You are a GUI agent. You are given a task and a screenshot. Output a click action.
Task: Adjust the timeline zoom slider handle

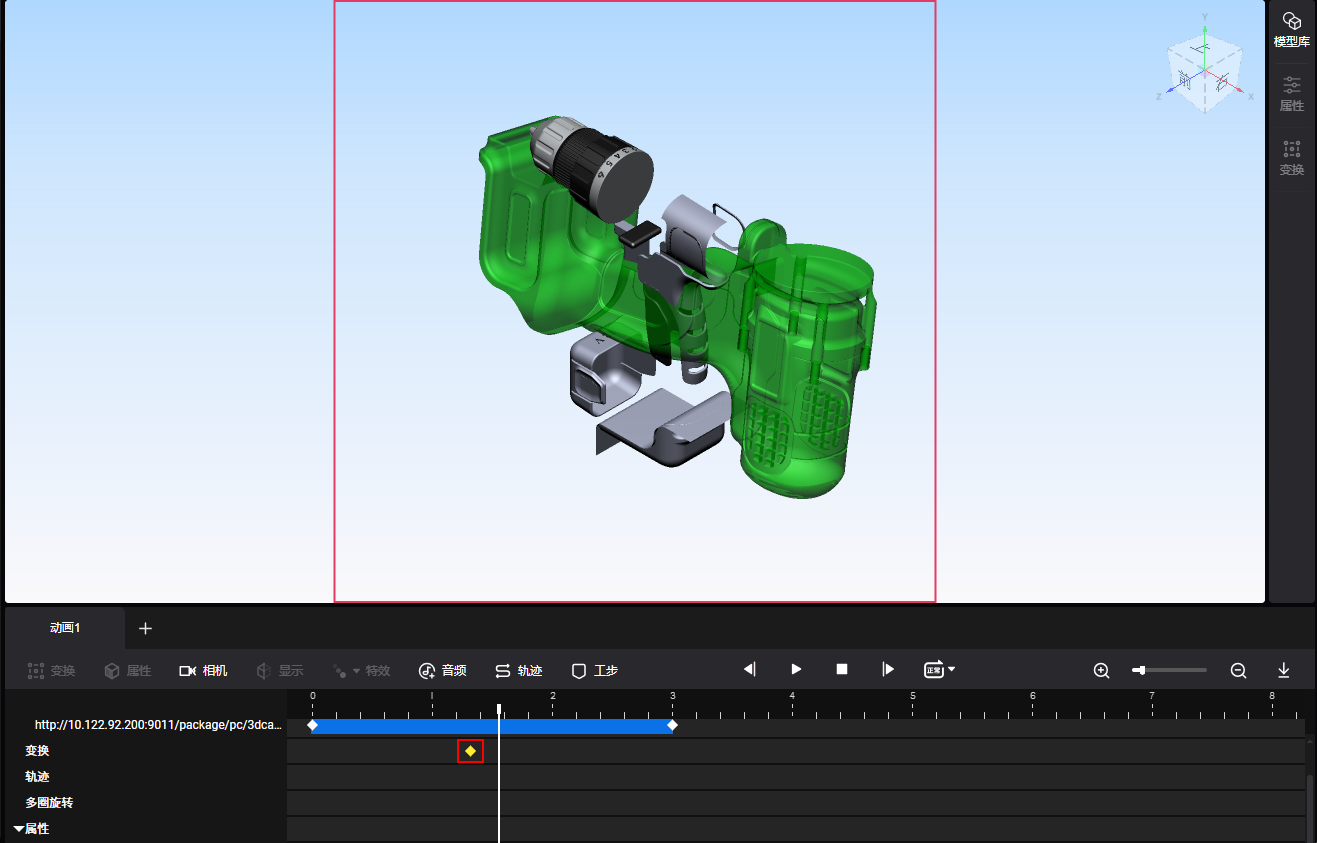[x=1141, y=670]
